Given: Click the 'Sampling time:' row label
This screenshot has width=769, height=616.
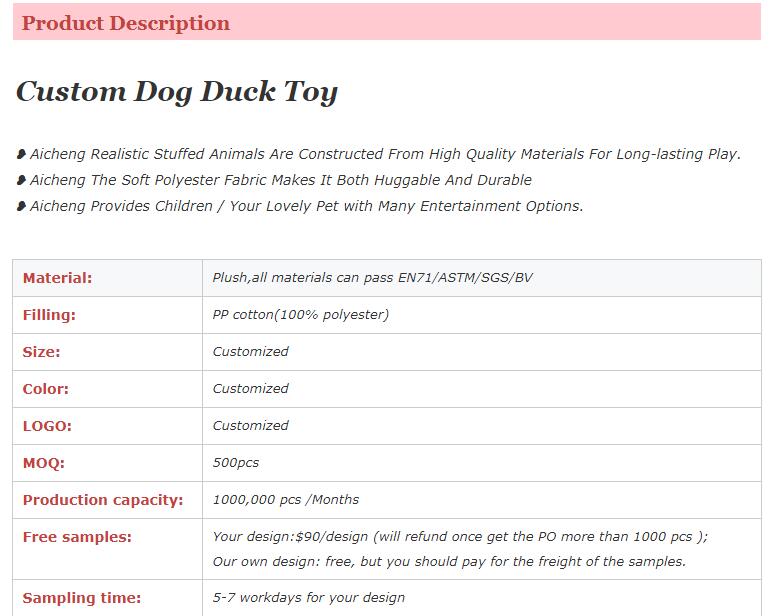Looking at the screenshot, I should coord(82,598).
